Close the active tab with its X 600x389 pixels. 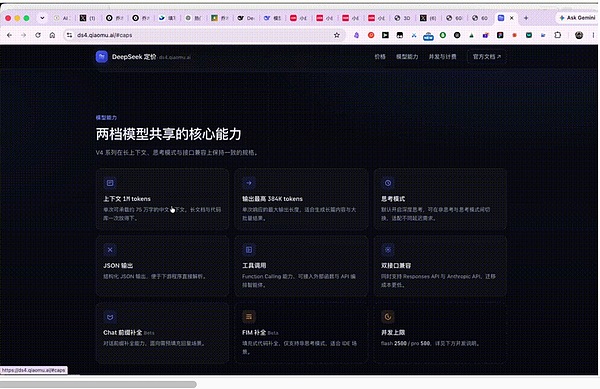point(512,18)
